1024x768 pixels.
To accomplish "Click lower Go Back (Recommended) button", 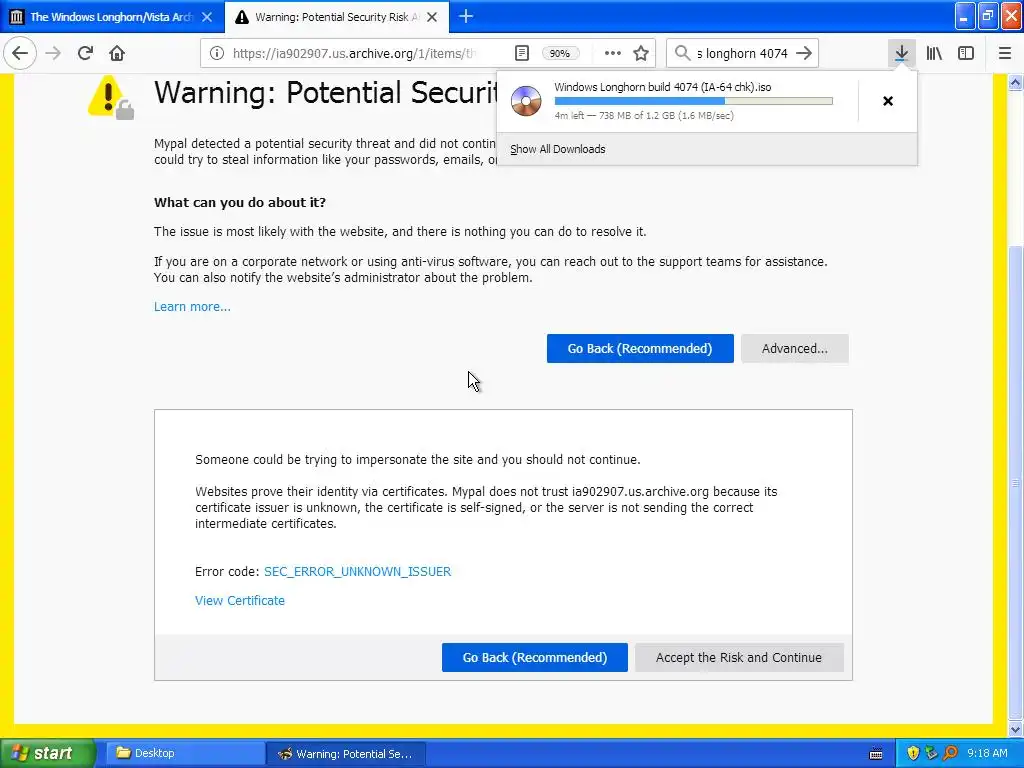I will (534, 658).
